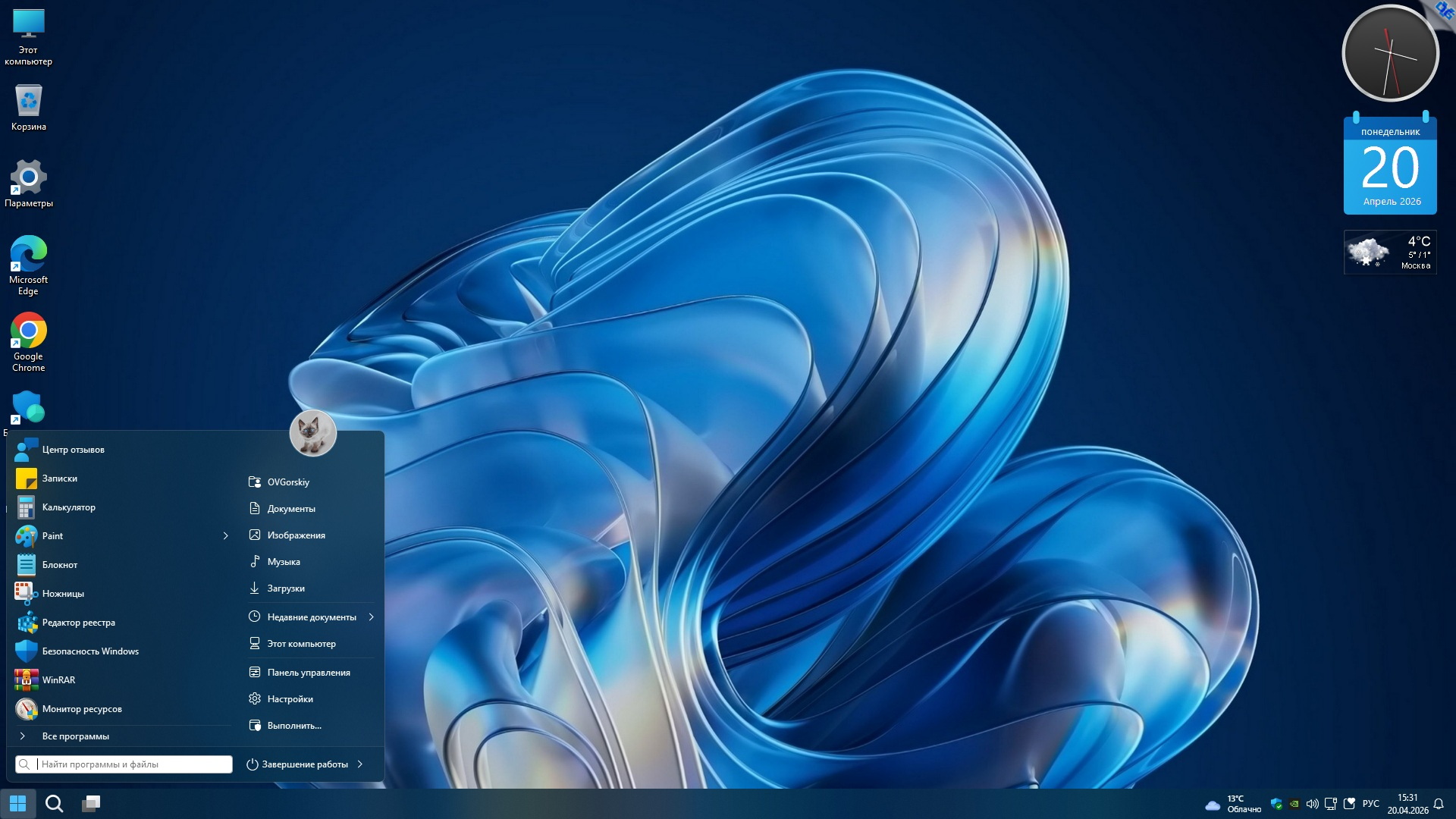Launch Ножницы snipping tool
Screen dimensions: 1456x819
pos(63,594)
